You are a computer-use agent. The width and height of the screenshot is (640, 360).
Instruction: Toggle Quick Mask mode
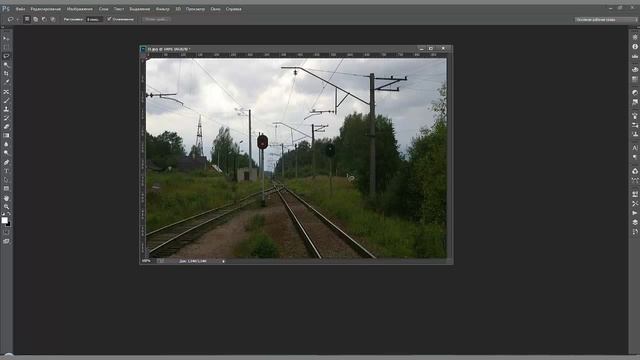tap(6, 233)
